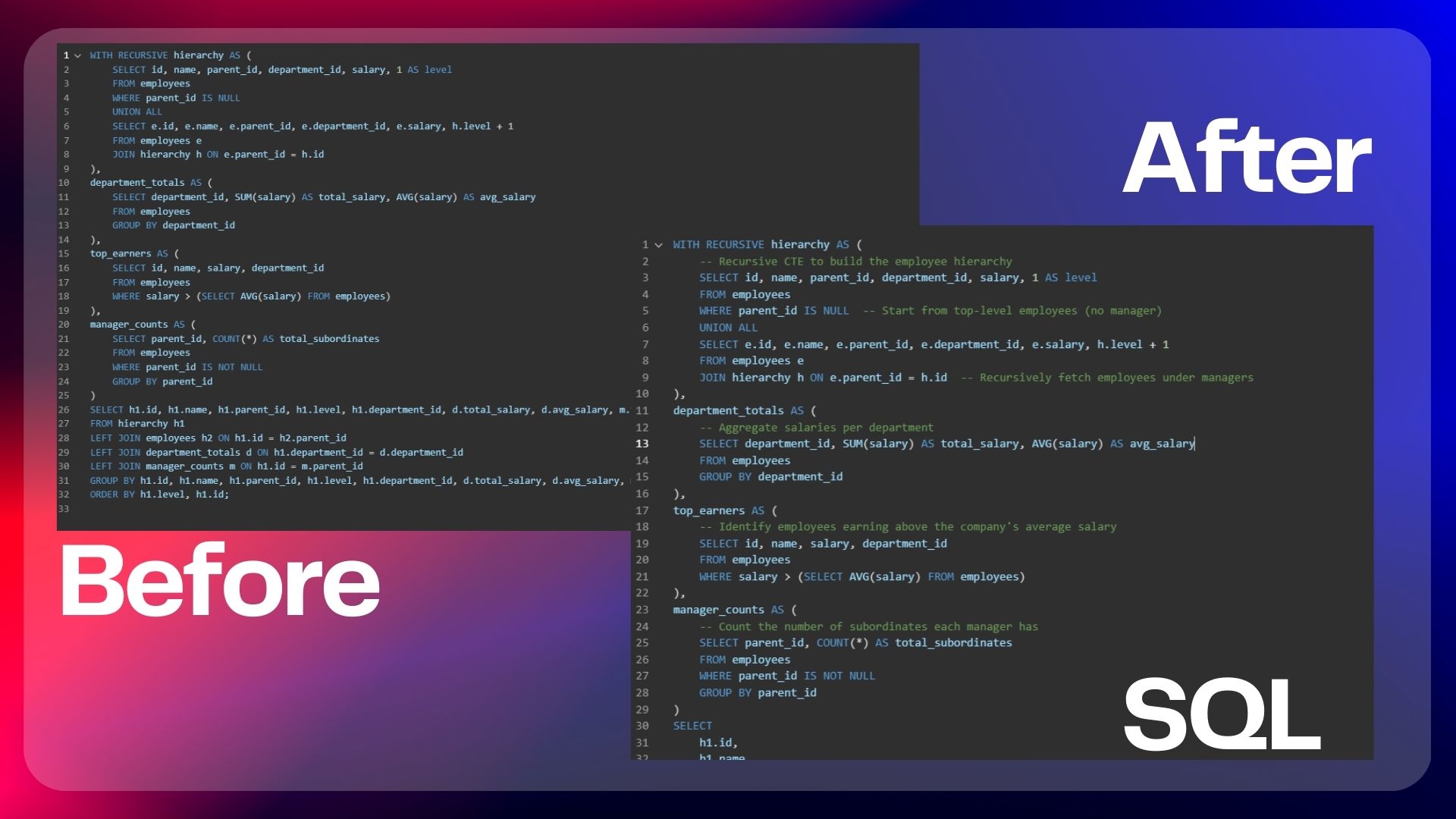Screen dimensions: 1456x819
Task: Click line number 33 in Before editor
Action: pyautogui.click(x=64, y=509)
